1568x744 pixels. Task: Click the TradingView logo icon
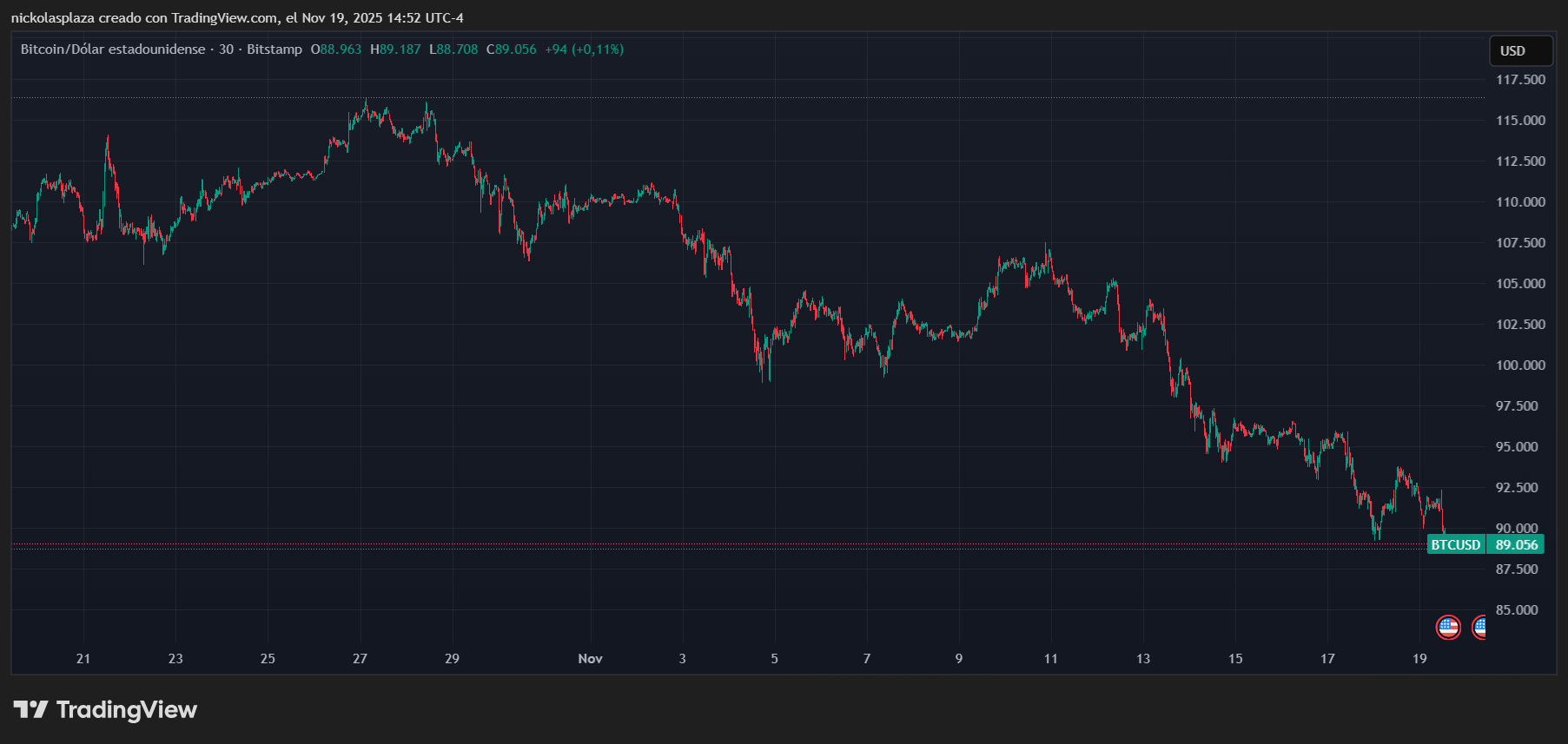pyautogui.click(x=30, y=710)
